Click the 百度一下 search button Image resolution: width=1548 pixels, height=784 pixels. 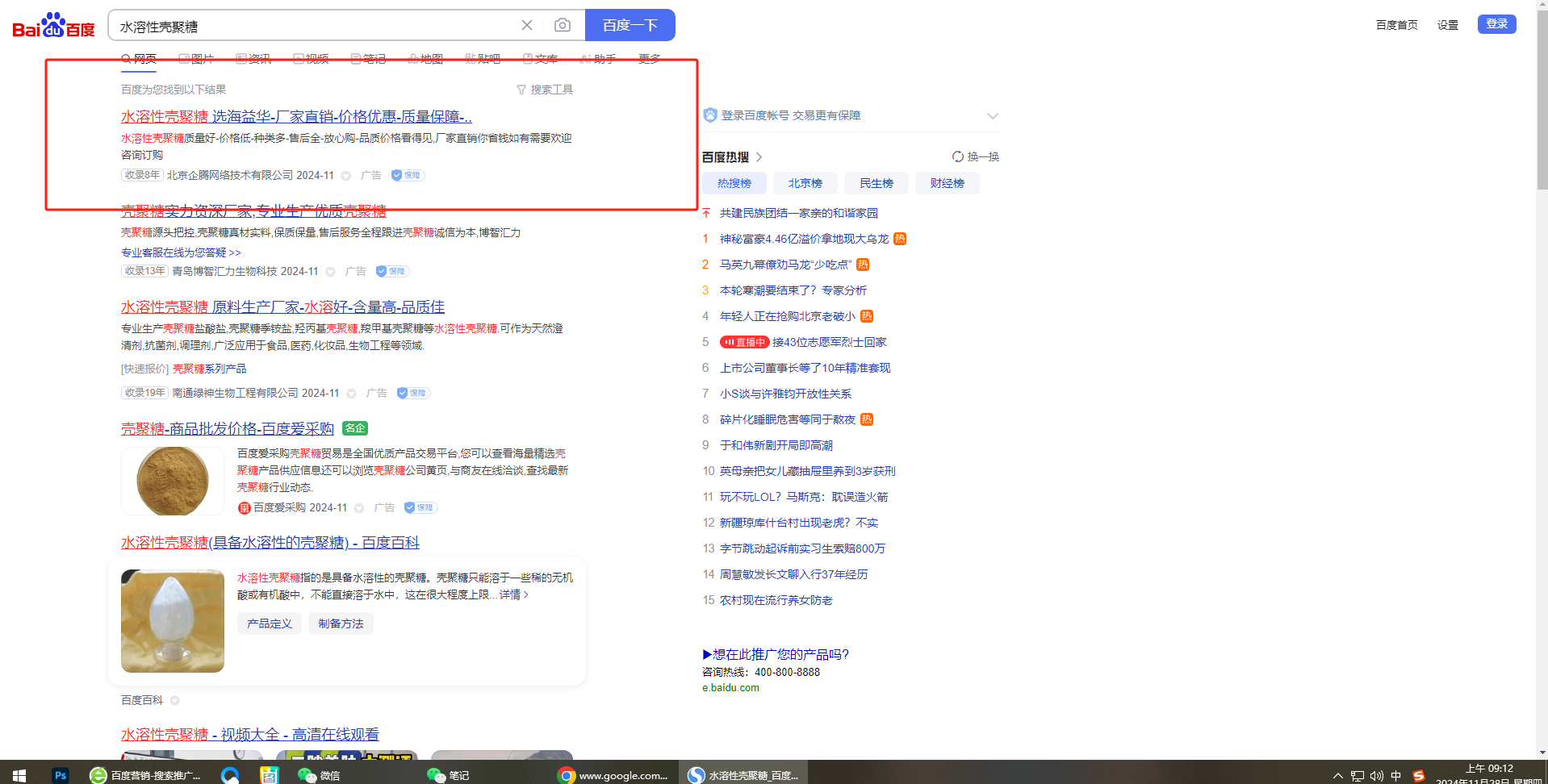point(630,25)
